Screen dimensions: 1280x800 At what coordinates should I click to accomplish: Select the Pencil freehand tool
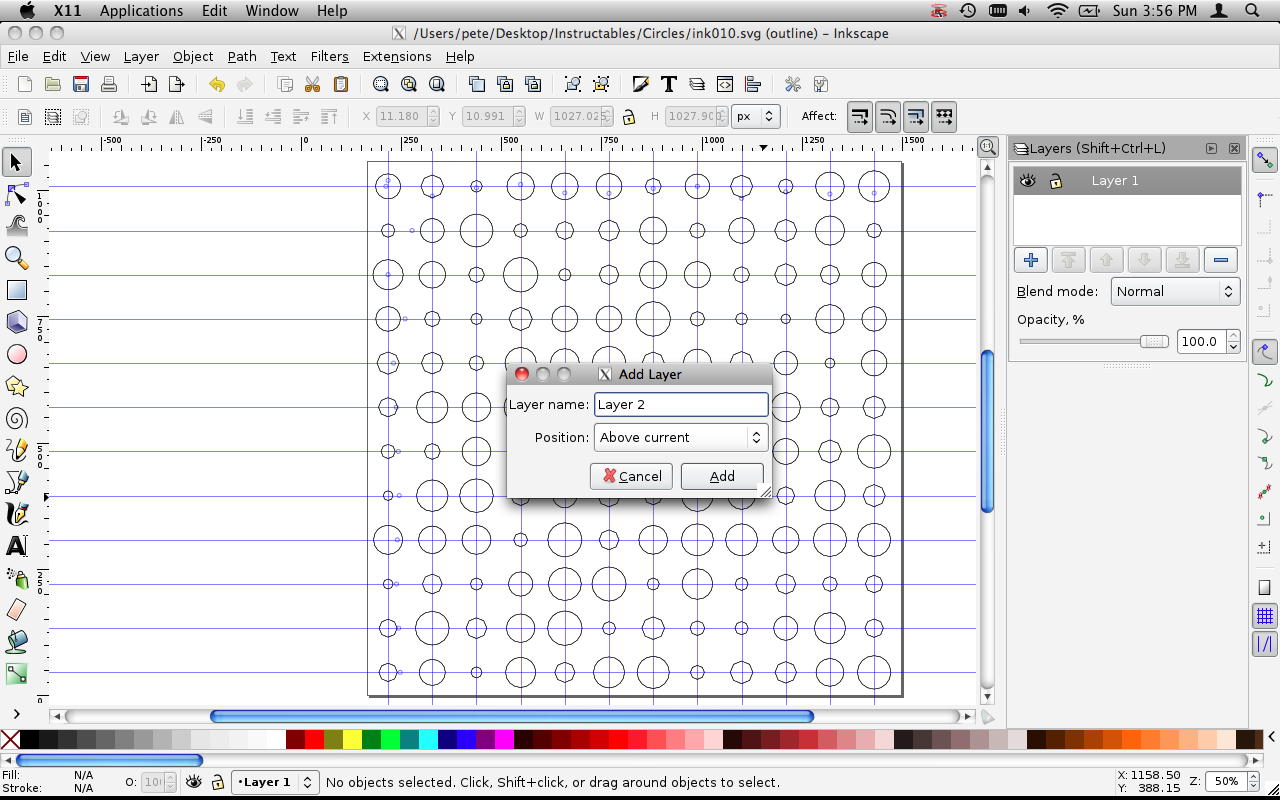[16, 450]
